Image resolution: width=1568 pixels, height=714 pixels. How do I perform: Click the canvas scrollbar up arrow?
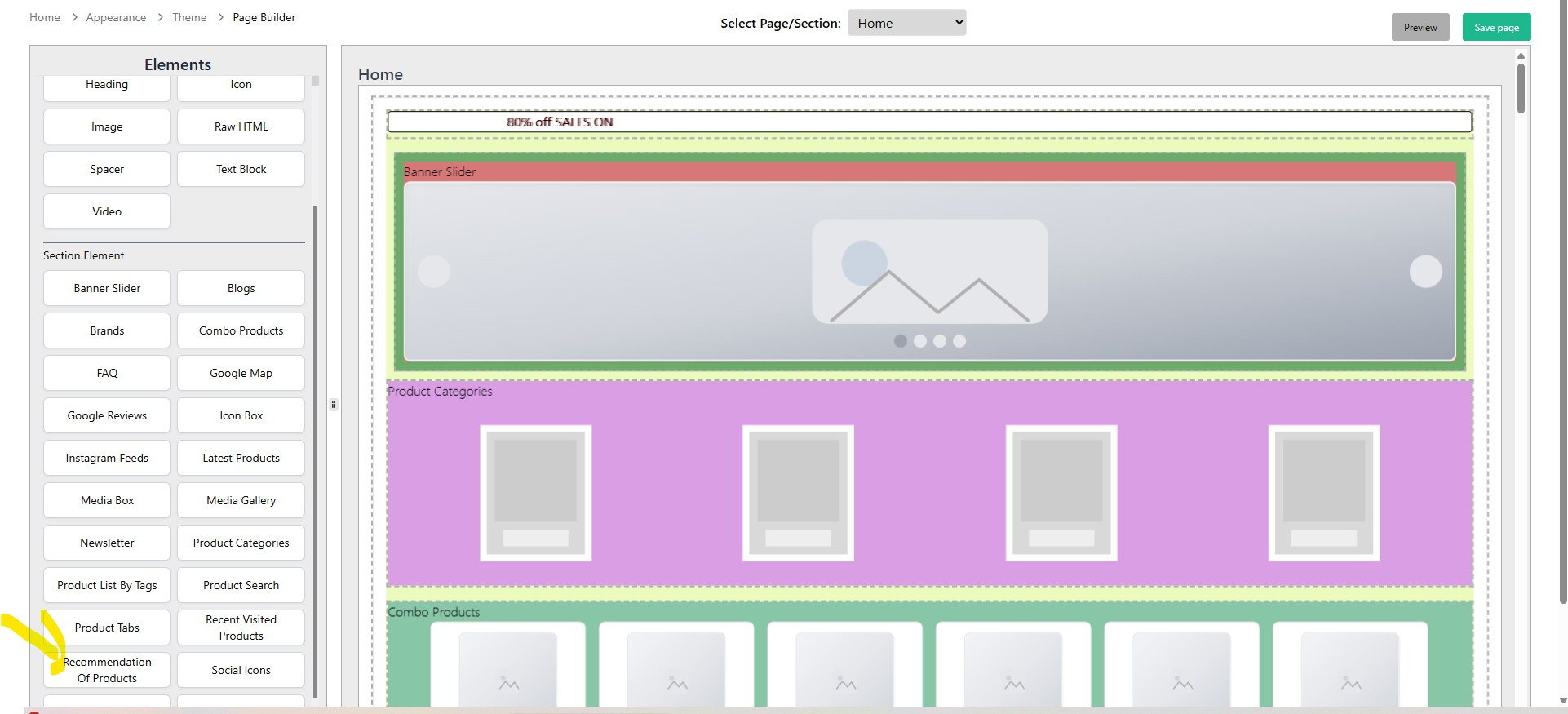[x=1521, y=55]
